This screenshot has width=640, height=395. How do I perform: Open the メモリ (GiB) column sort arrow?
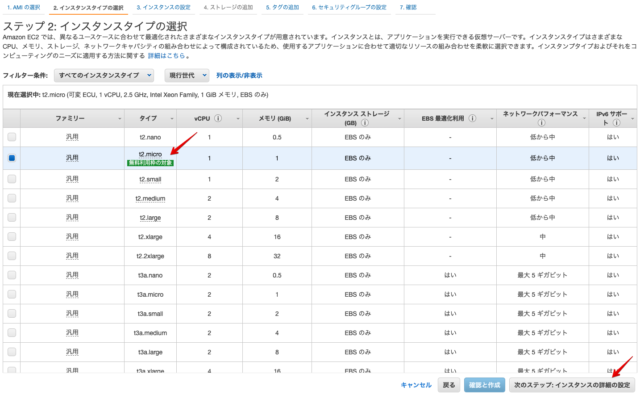pos(307,119)
